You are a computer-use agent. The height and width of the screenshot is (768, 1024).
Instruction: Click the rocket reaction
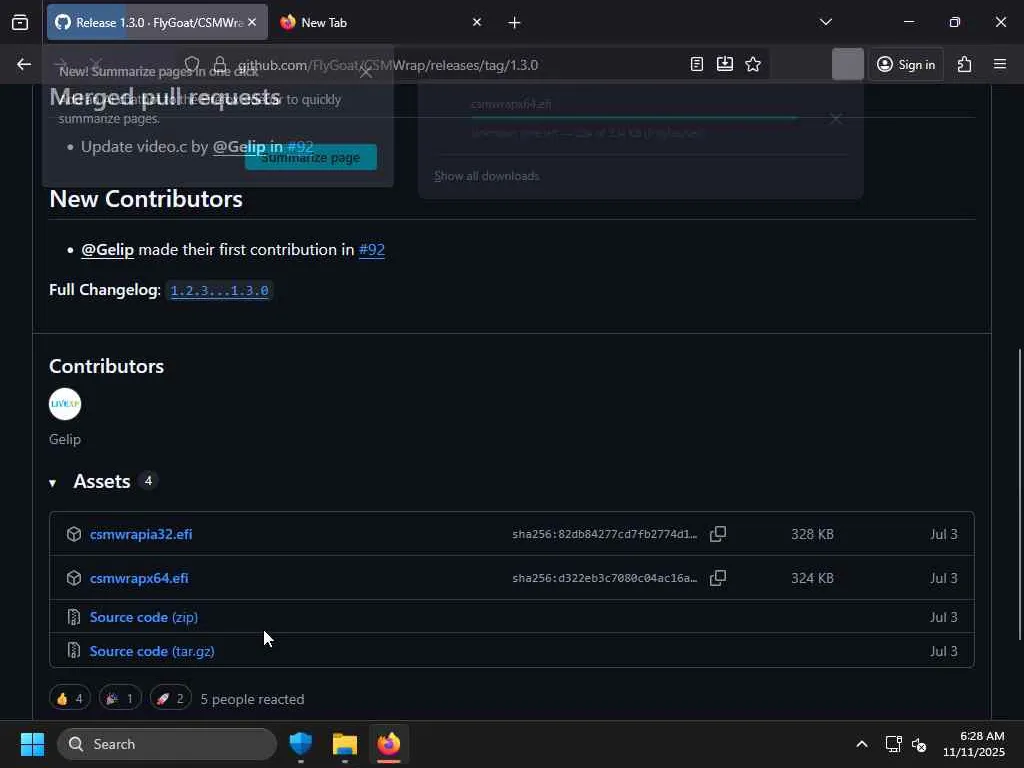pos(170,699)
